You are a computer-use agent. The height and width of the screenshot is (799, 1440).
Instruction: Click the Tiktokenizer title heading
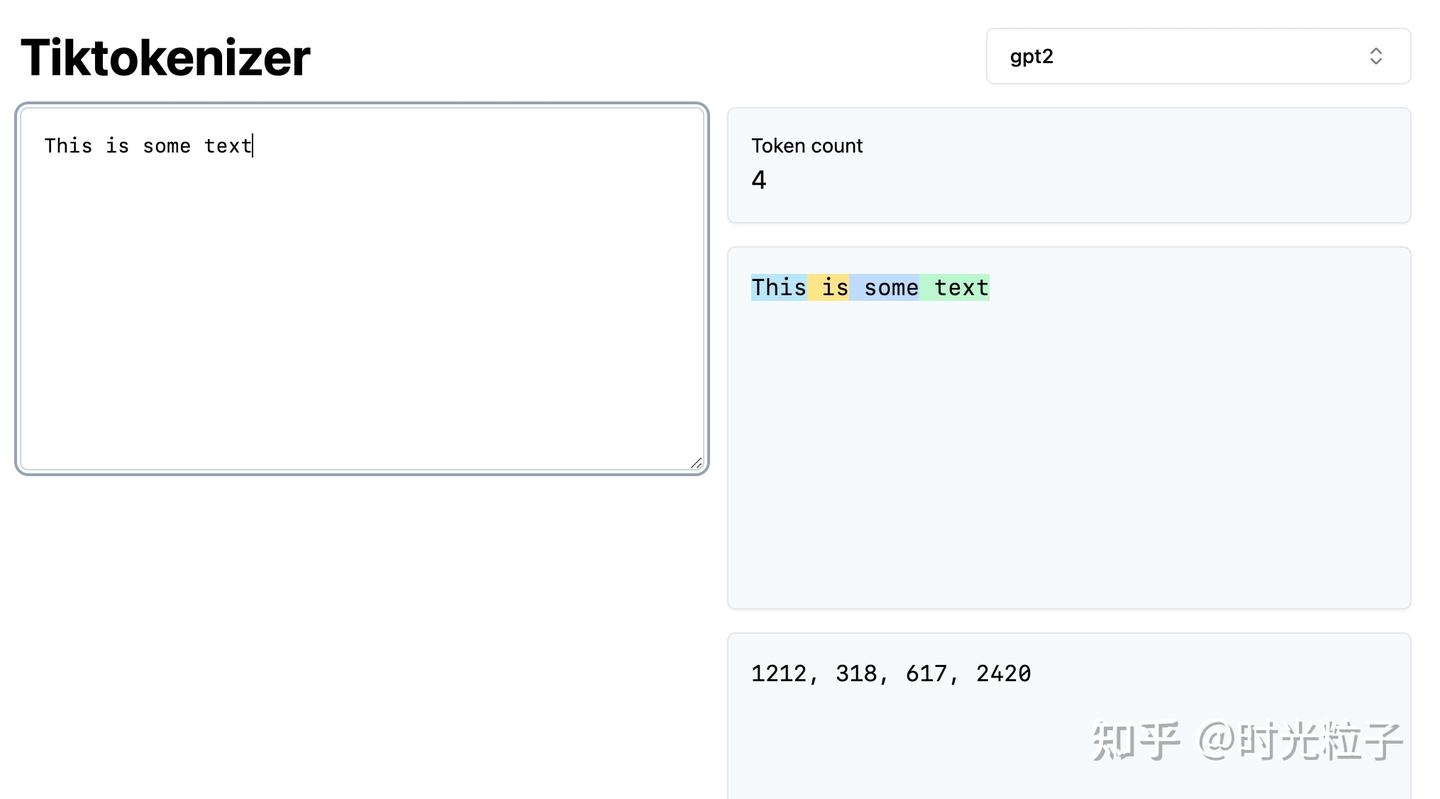tap(165, 58)
